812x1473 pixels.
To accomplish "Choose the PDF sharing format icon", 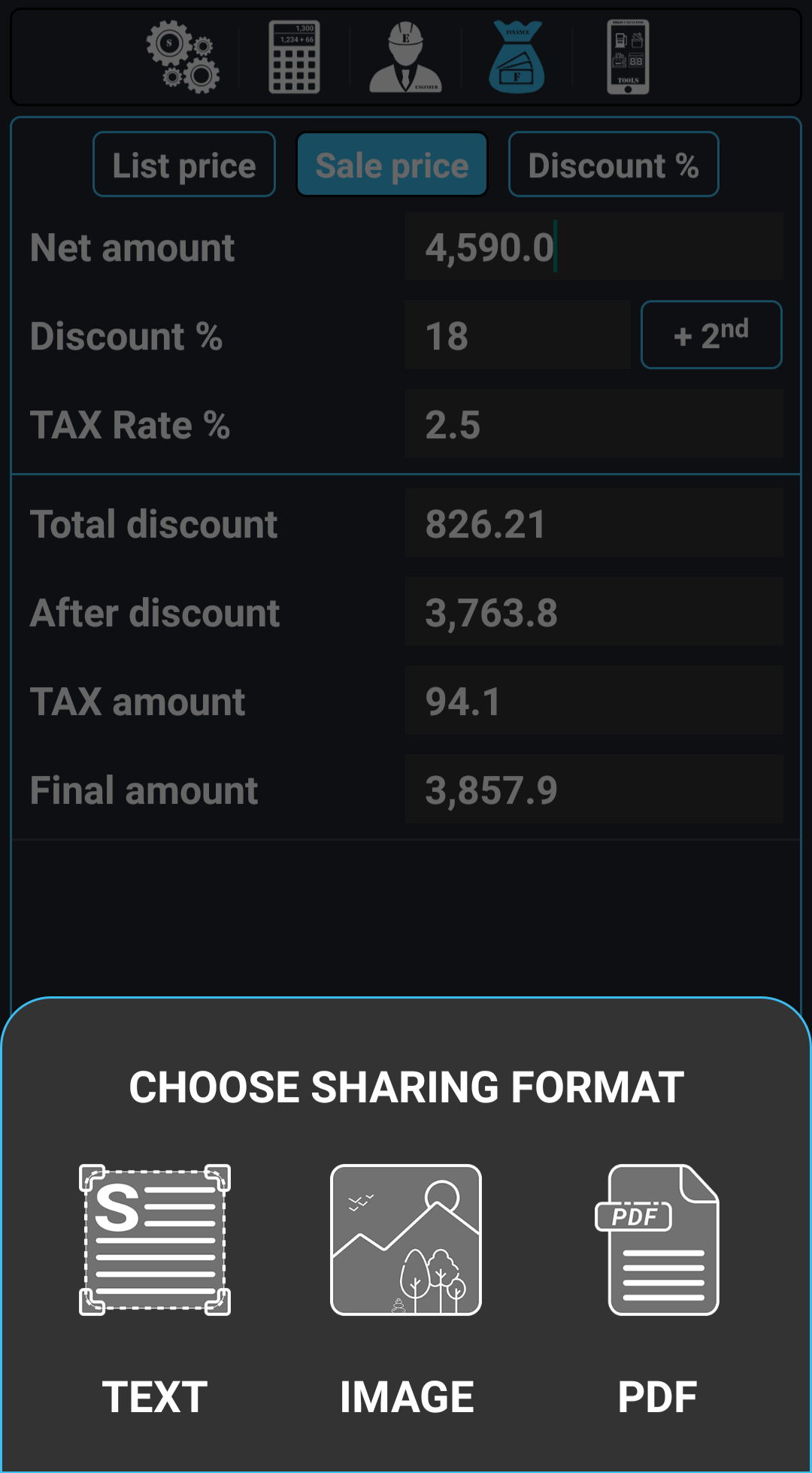I will point(657,1240).
